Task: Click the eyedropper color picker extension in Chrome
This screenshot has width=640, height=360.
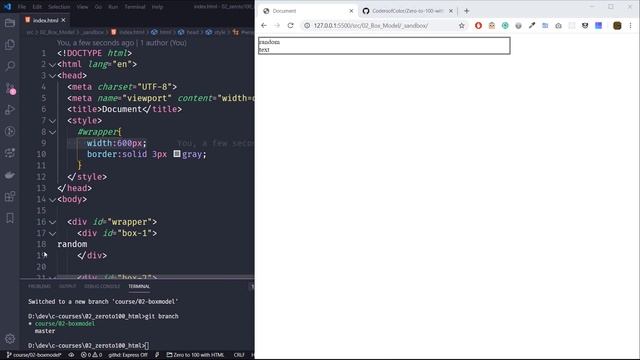Action: click(531, 25)
